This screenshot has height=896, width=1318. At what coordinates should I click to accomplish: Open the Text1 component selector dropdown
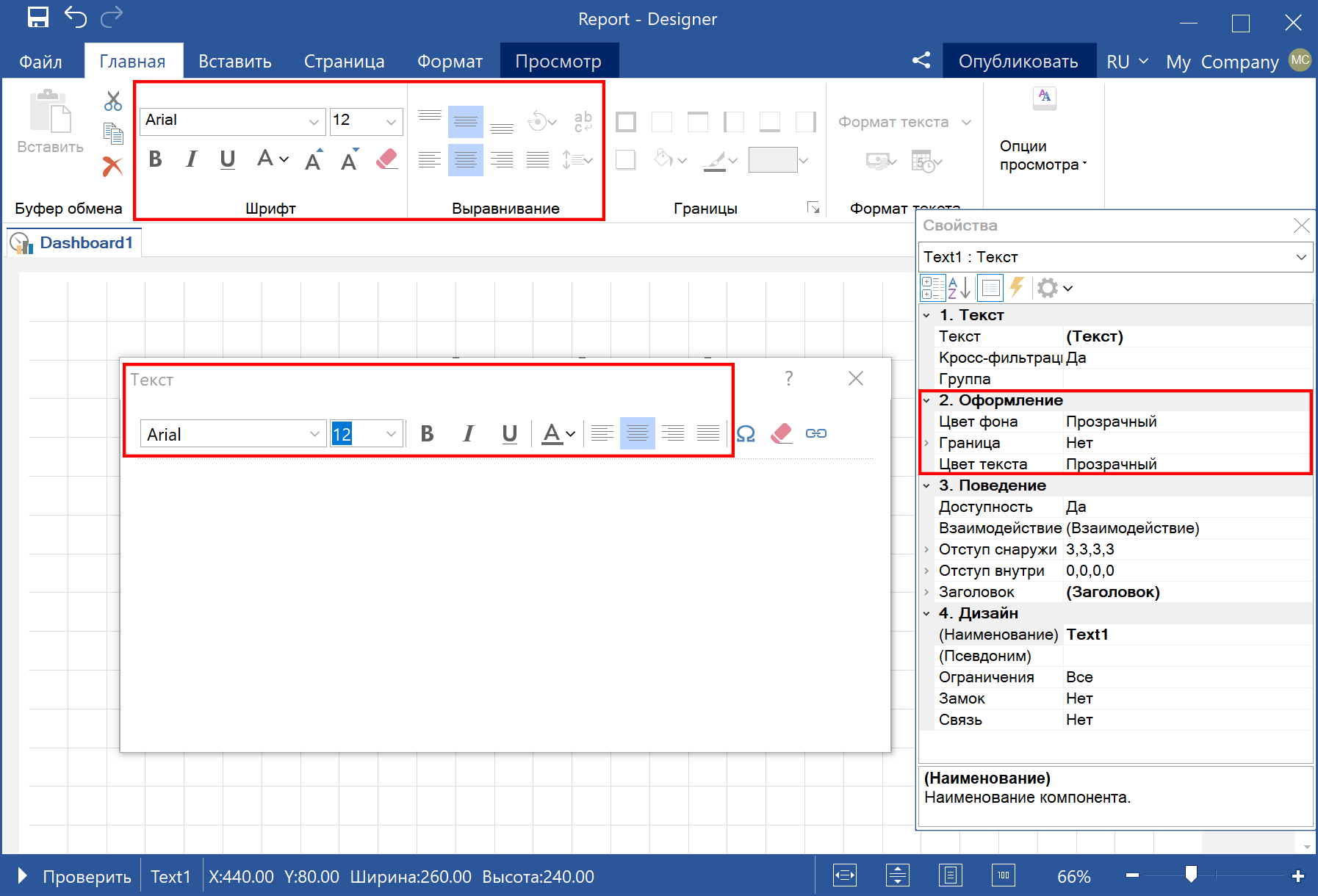[1301, 257]
